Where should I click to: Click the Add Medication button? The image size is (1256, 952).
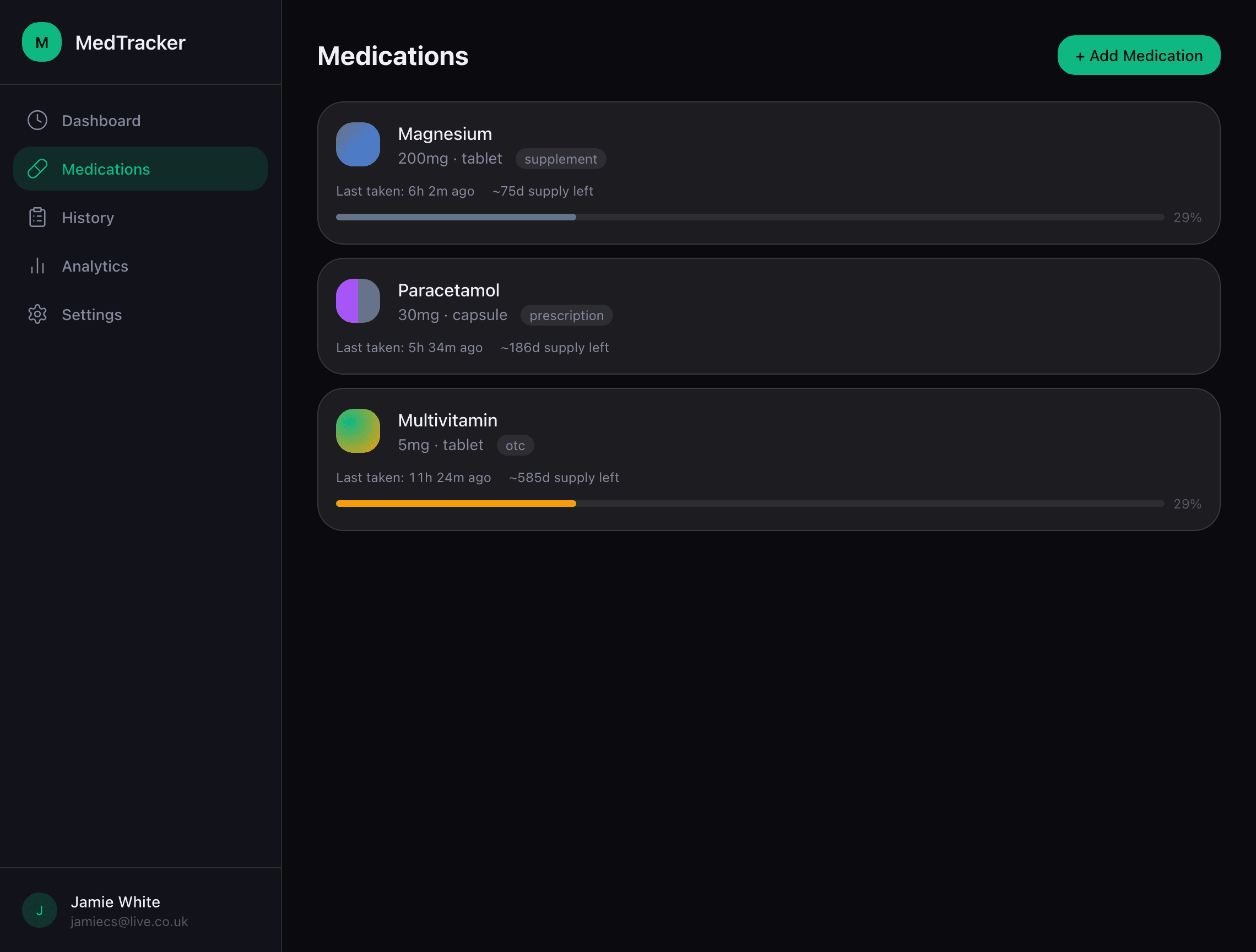tap(1138, 55)
